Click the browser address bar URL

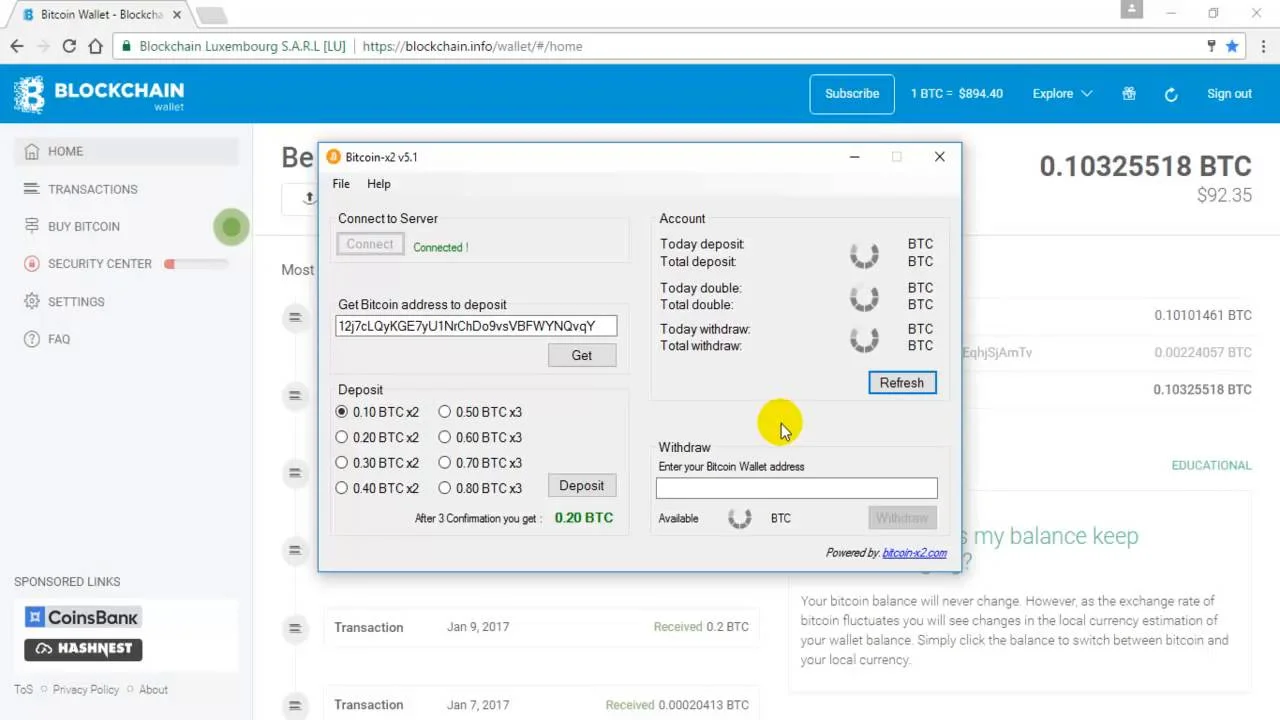[x=472, y=46]
